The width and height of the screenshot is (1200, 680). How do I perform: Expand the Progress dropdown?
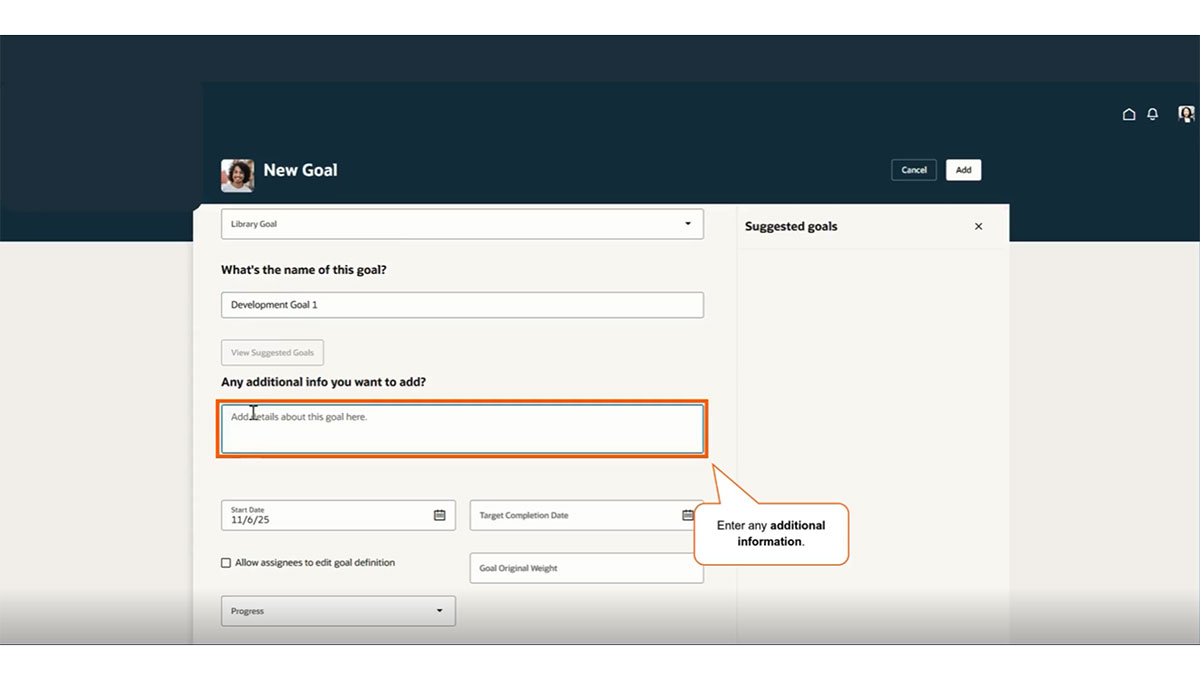click(338, 610)
